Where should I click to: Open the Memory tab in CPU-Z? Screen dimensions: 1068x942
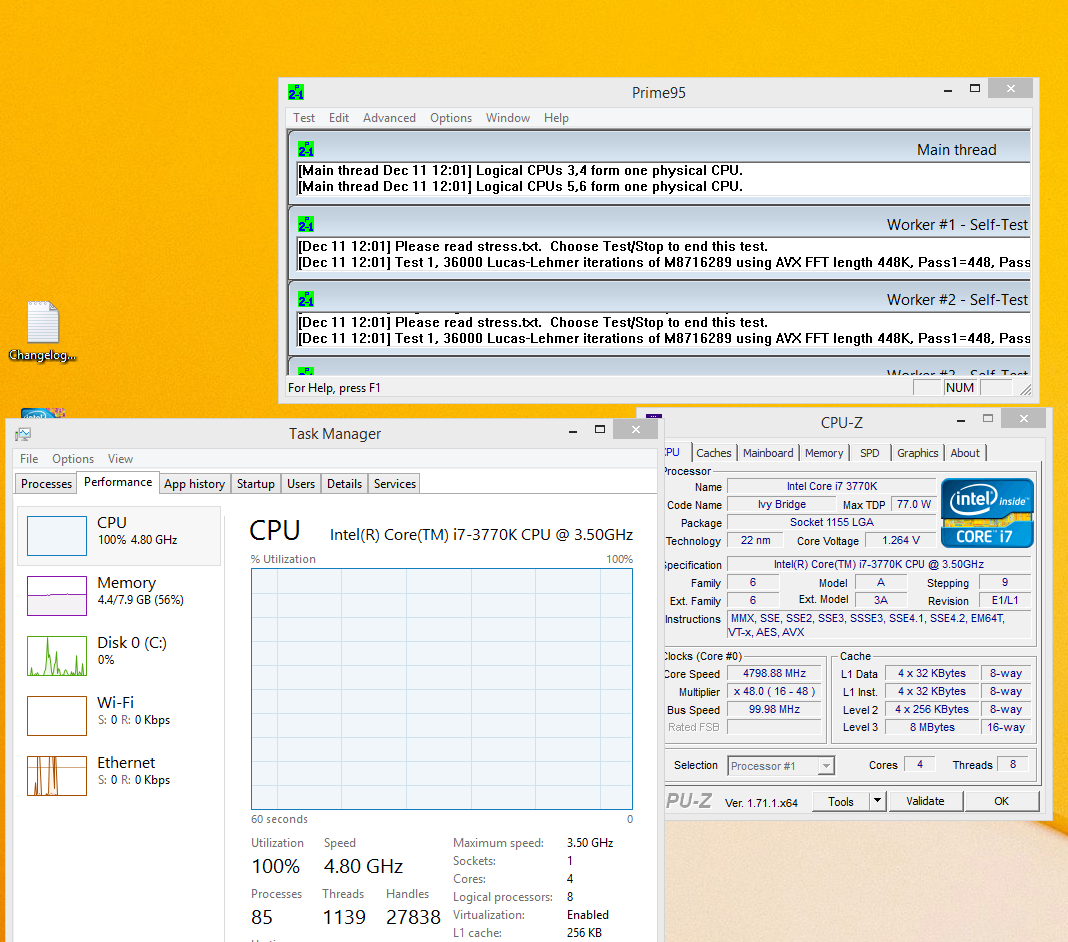click(x=823, y=453)
